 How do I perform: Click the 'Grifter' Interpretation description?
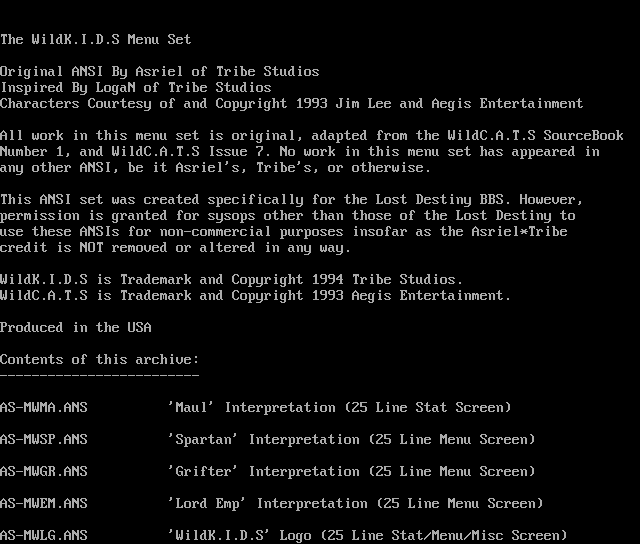tap(352, 472)
